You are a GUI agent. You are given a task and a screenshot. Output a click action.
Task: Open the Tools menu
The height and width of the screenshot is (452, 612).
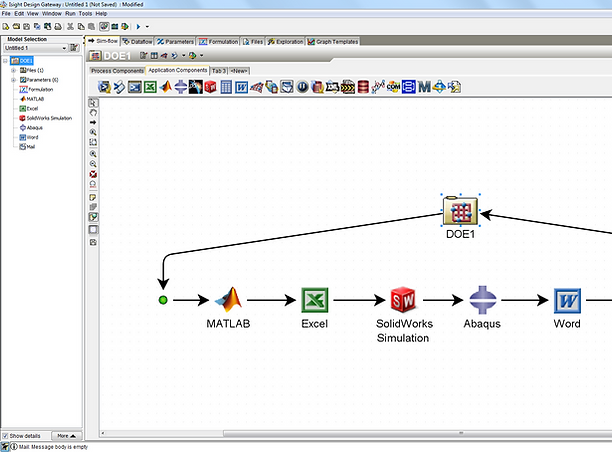coord(85,13)
